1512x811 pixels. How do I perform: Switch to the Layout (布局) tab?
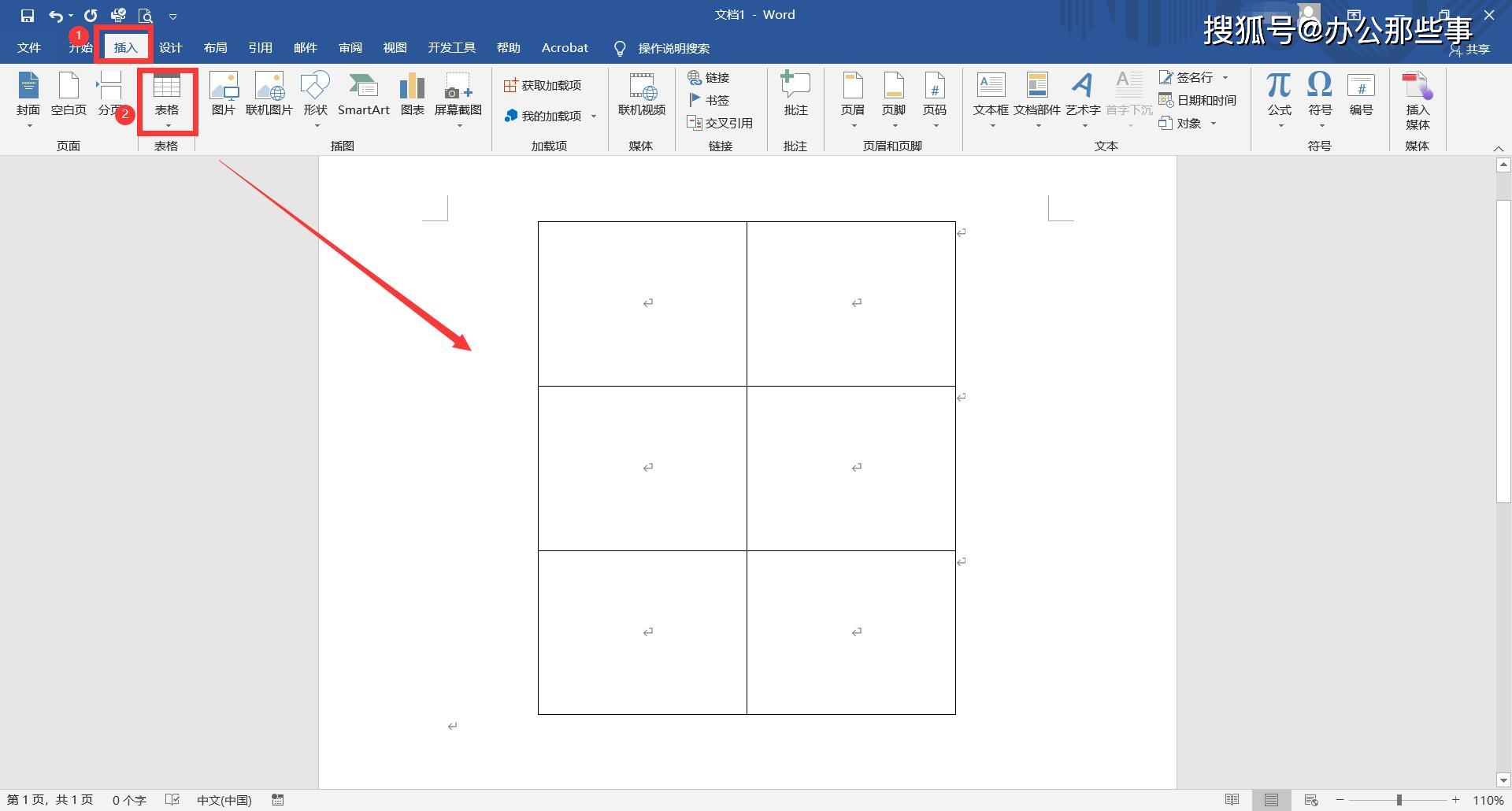click(215, 48)
